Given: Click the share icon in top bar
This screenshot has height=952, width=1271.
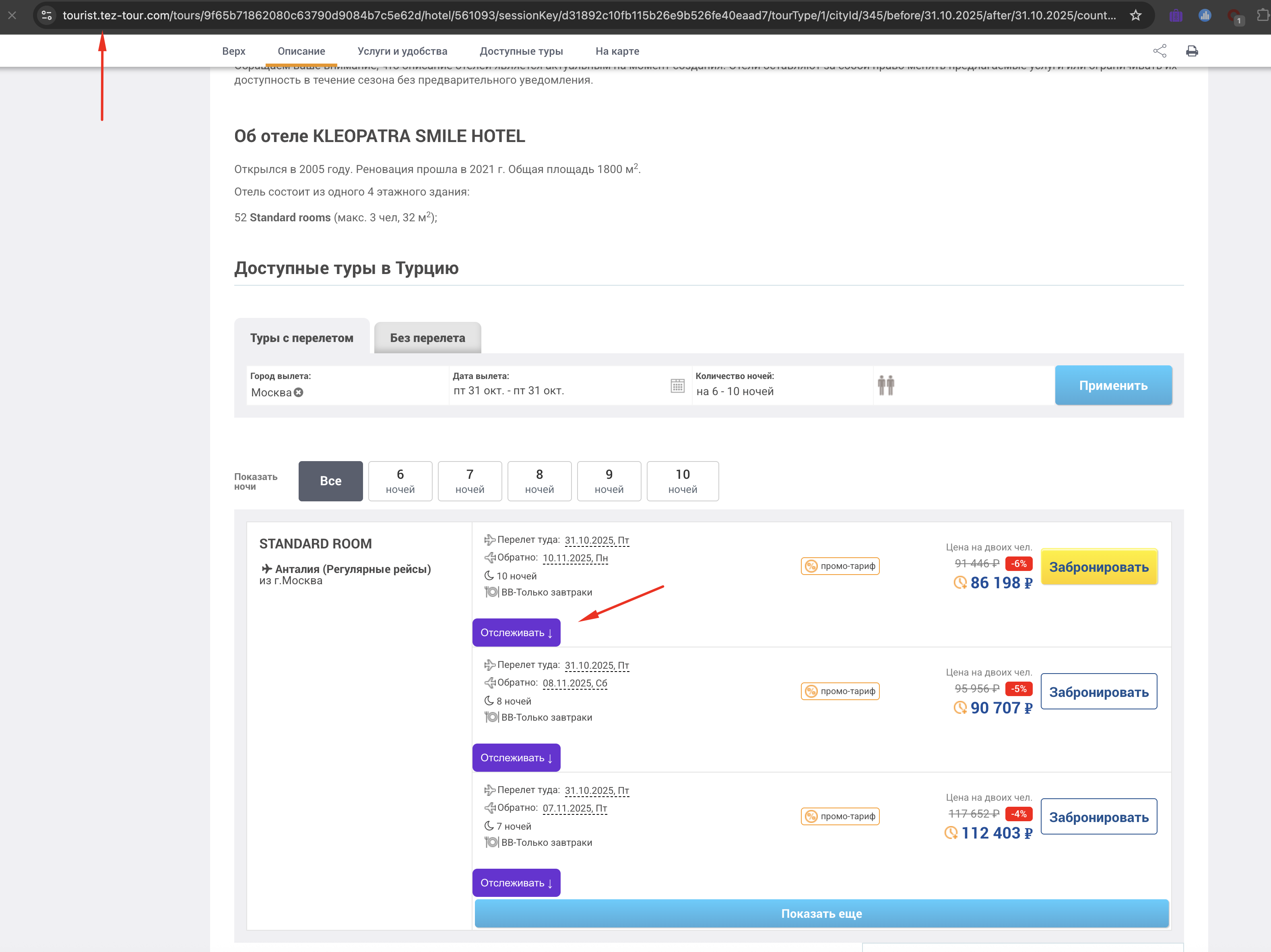Looking at the screenshot, I should click(1160, 51).
